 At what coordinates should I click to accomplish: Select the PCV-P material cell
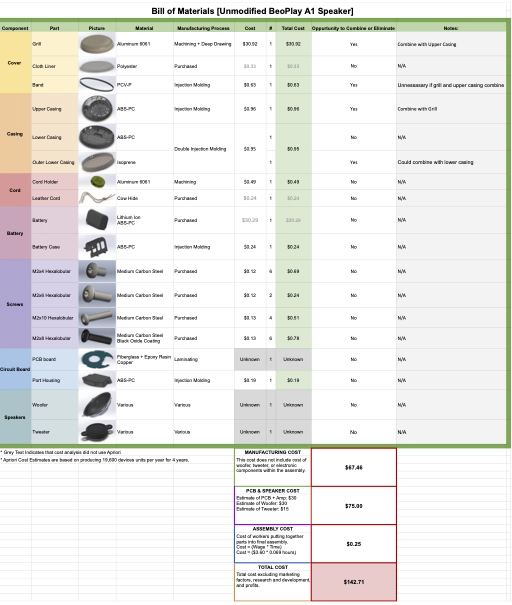144,85
